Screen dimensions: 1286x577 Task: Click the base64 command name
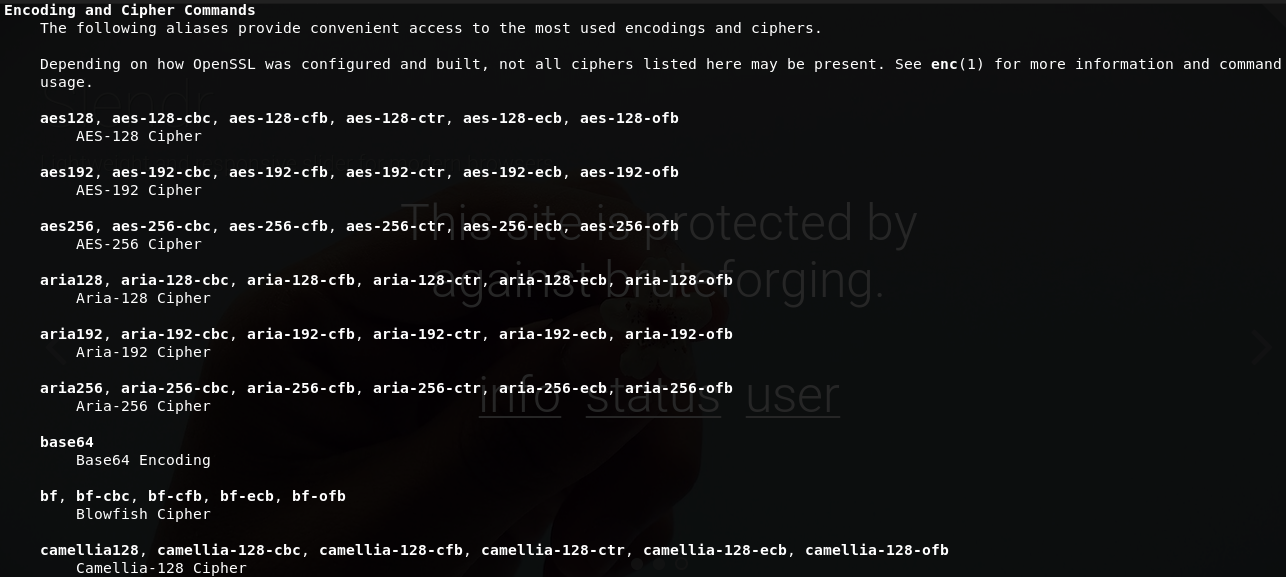tap(67, 442)
